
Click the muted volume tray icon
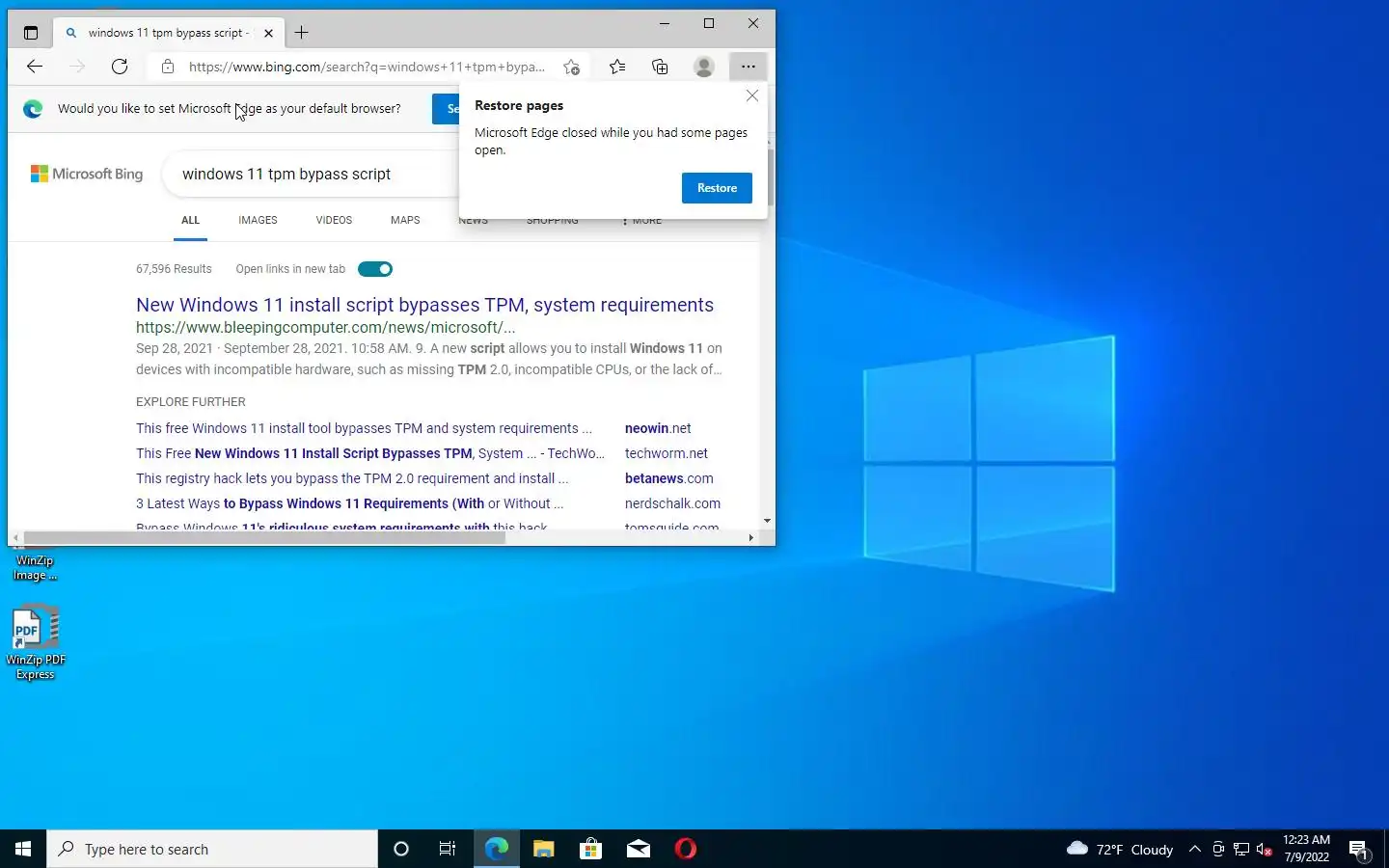point(1265,849)
